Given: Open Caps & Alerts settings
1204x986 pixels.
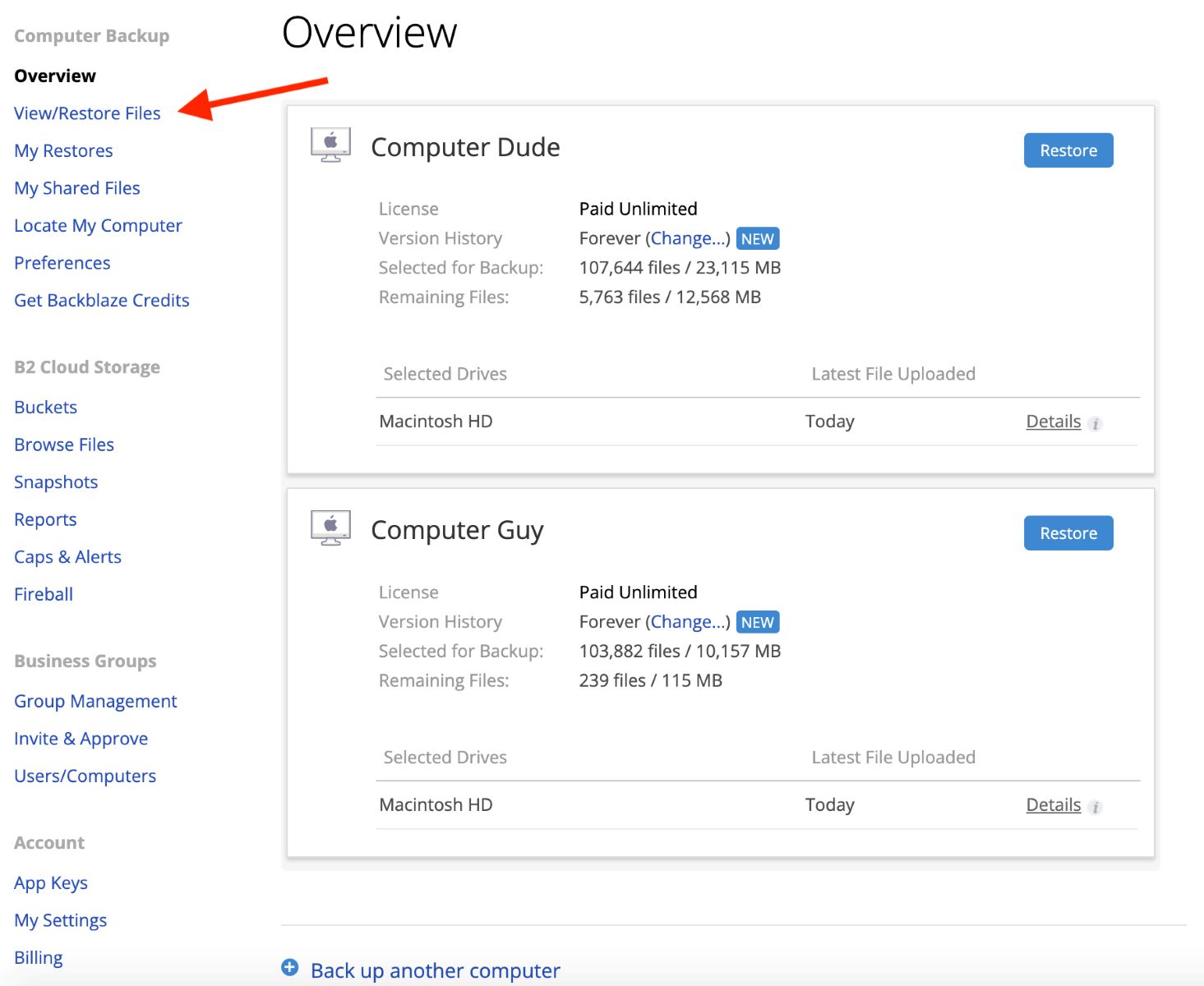Looking at the screenshot, I should pyautogui.click(x=67, y=556).
